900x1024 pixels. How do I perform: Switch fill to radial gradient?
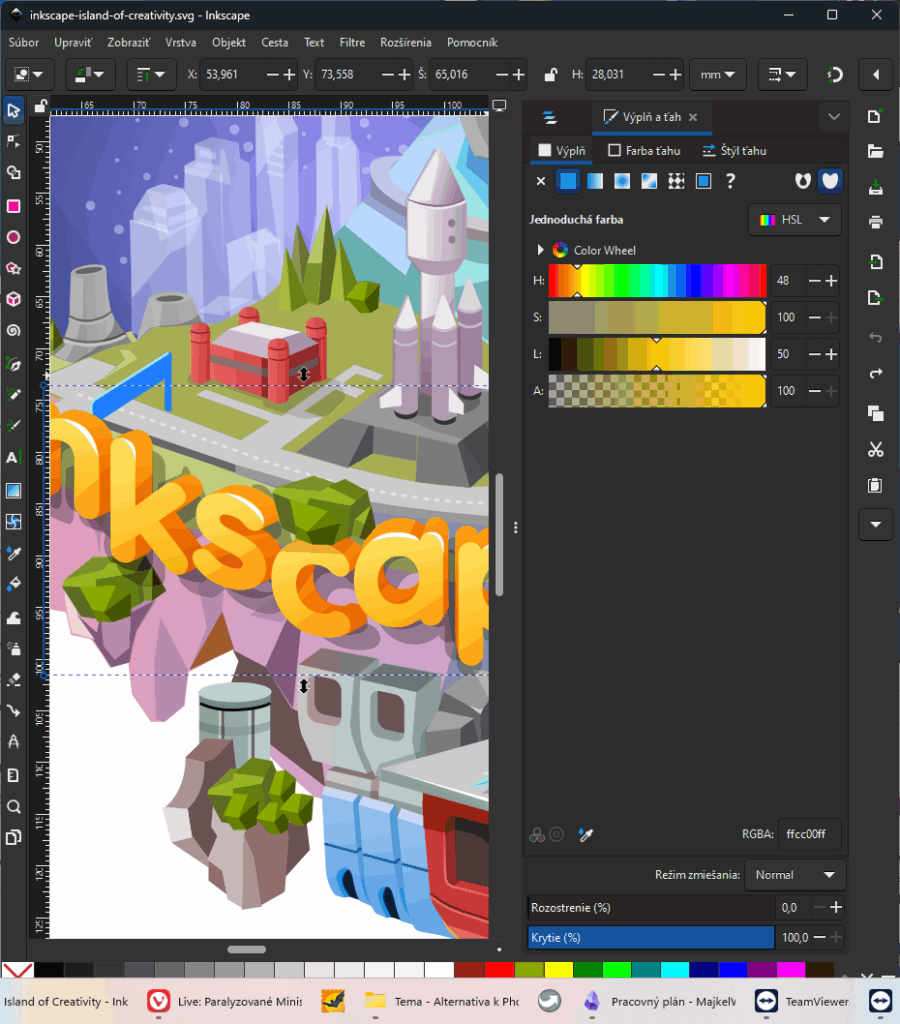pyautogui.click(x=623, y=181)
